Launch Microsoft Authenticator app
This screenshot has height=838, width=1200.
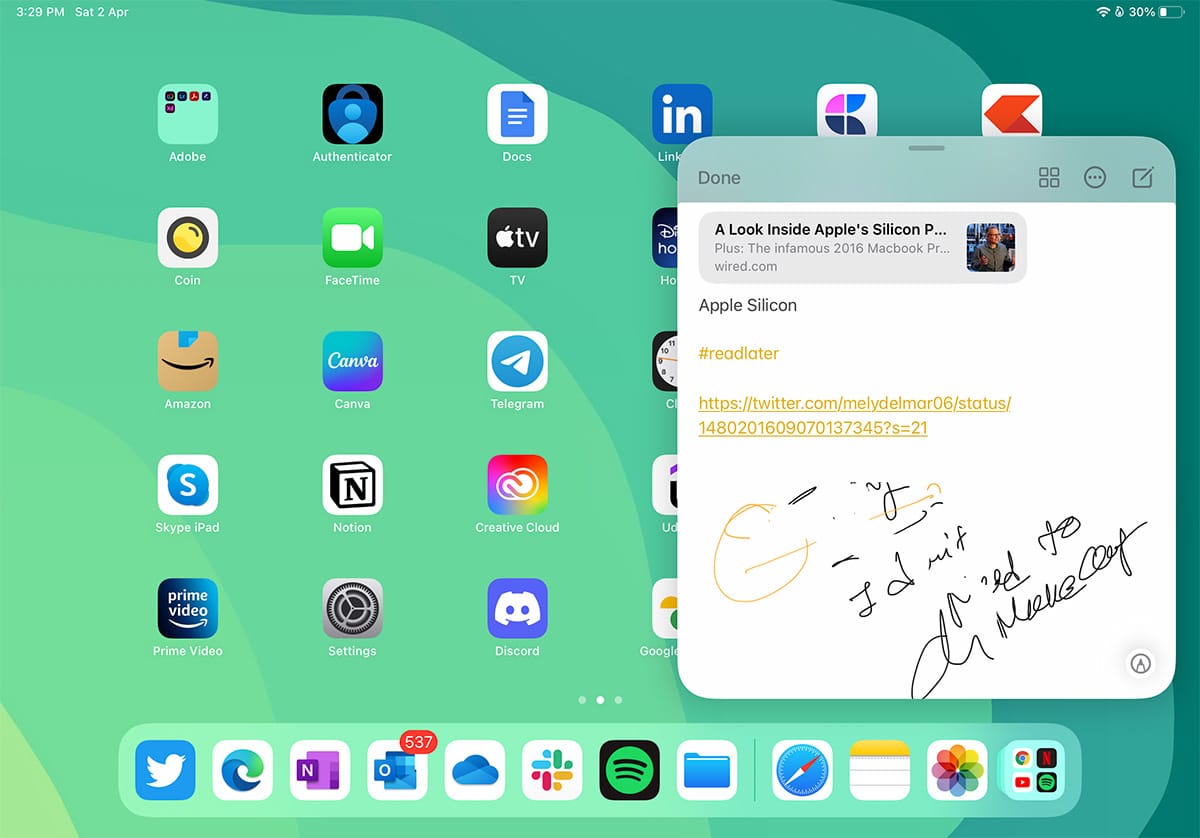(x=352, y=114)
